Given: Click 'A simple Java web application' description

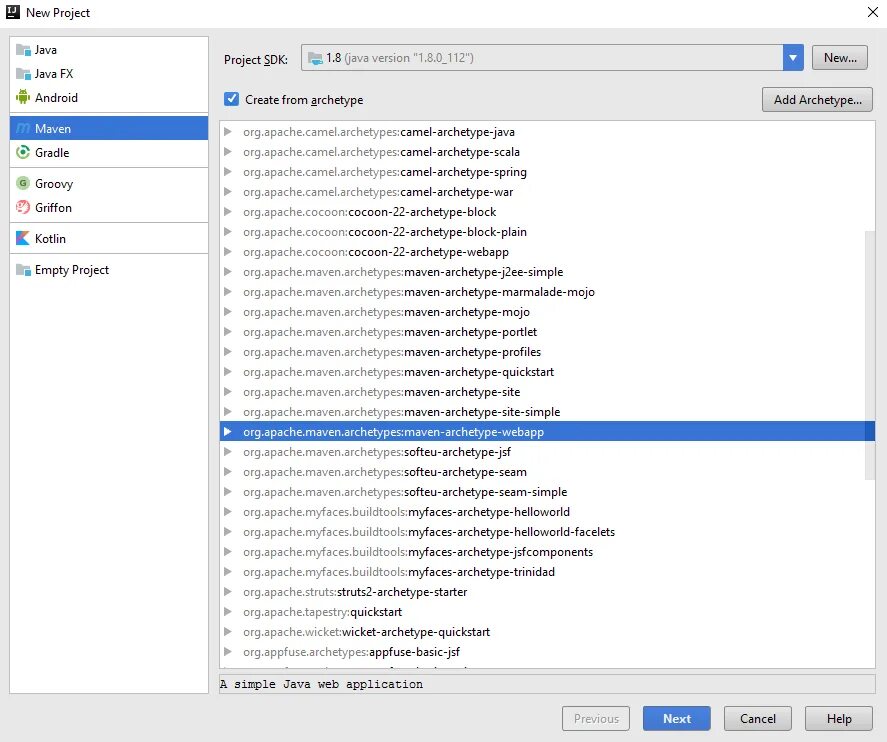Looking at the screenshot, I should pos(321,684).
